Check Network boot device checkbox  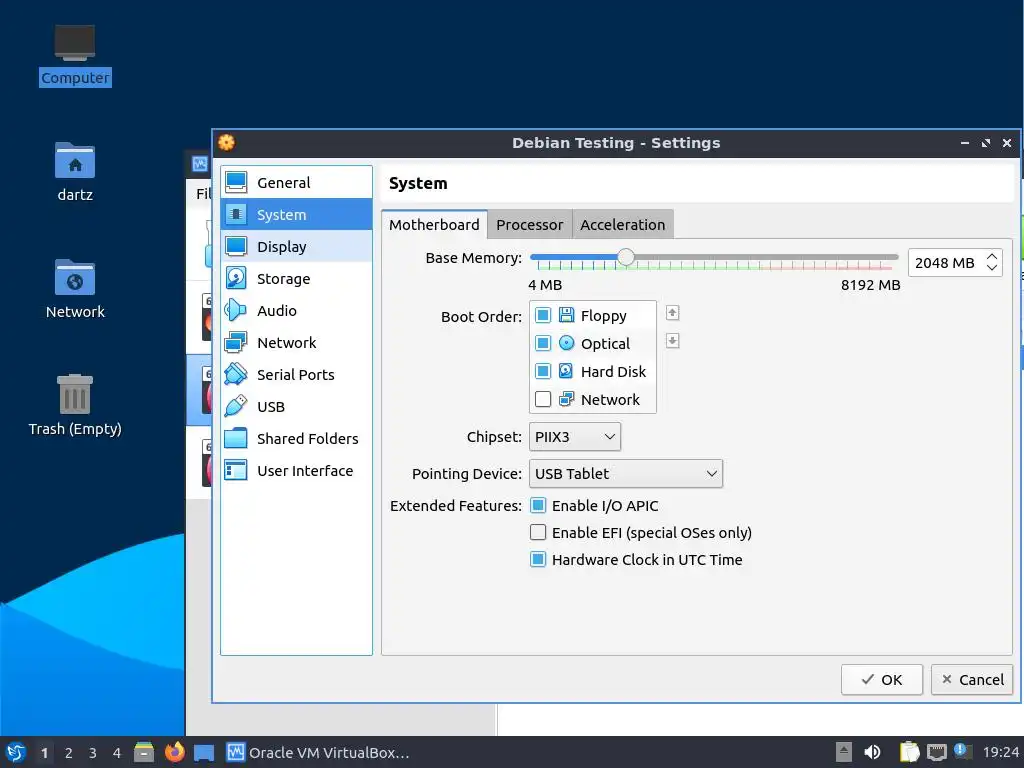point(543,399)
